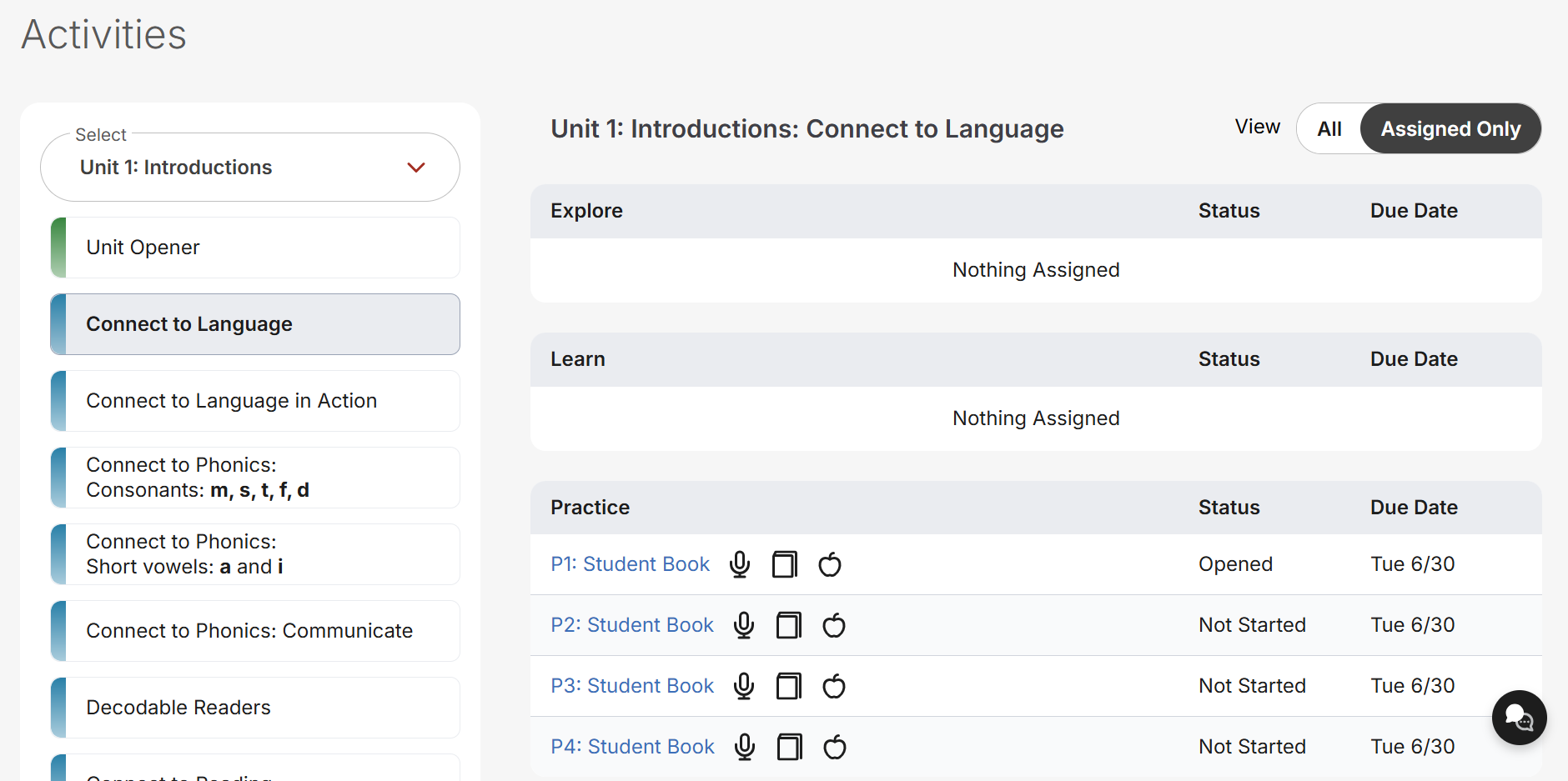Open the Unit 1: Introductions dropdown
The image size is (1568, 781).
point(250,168)
